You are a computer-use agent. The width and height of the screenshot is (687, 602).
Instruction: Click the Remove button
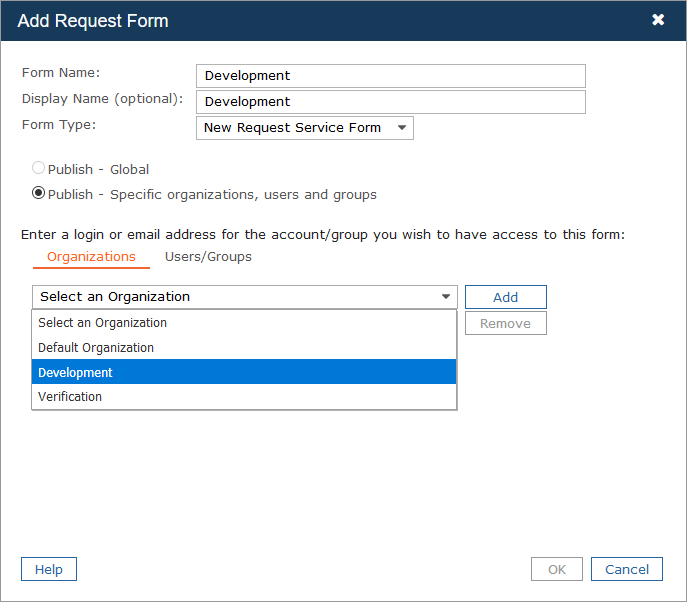[506, 323]
